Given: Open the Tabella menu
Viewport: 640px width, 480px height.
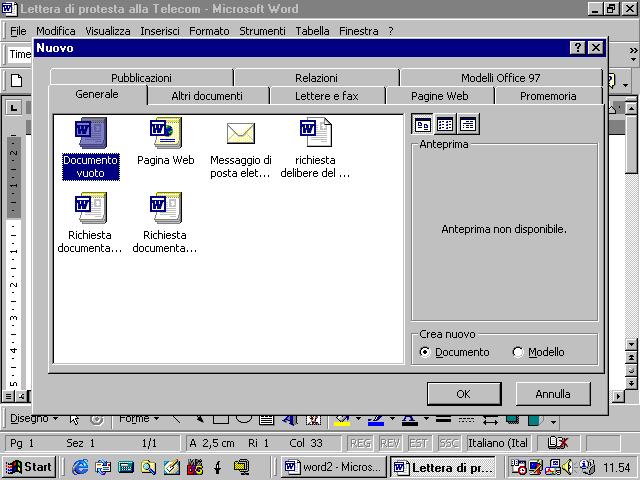Looking at the screenshot, I should 312,31.
